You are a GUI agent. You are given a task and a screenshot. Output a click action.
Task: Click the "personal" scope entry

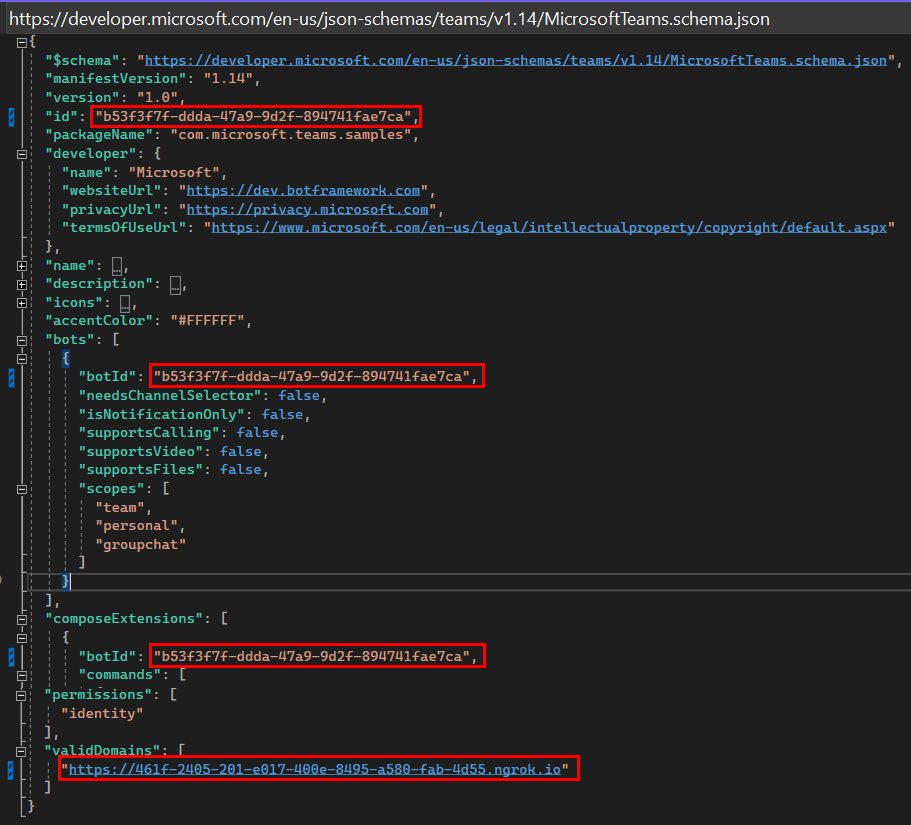pos(137,526)
